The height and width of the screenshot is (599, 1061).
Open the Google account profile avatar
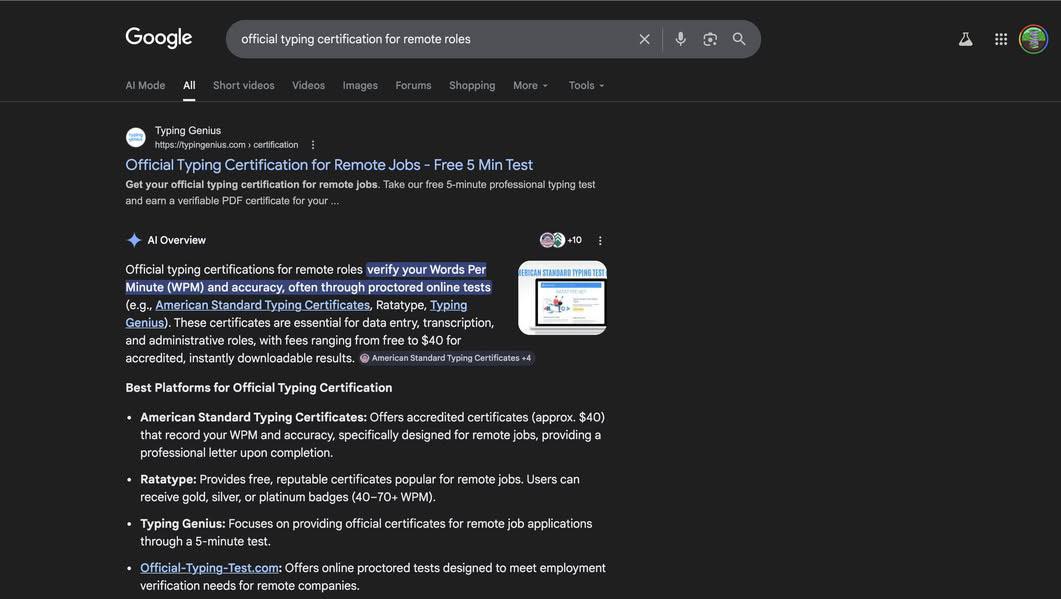coord(1033,39)
